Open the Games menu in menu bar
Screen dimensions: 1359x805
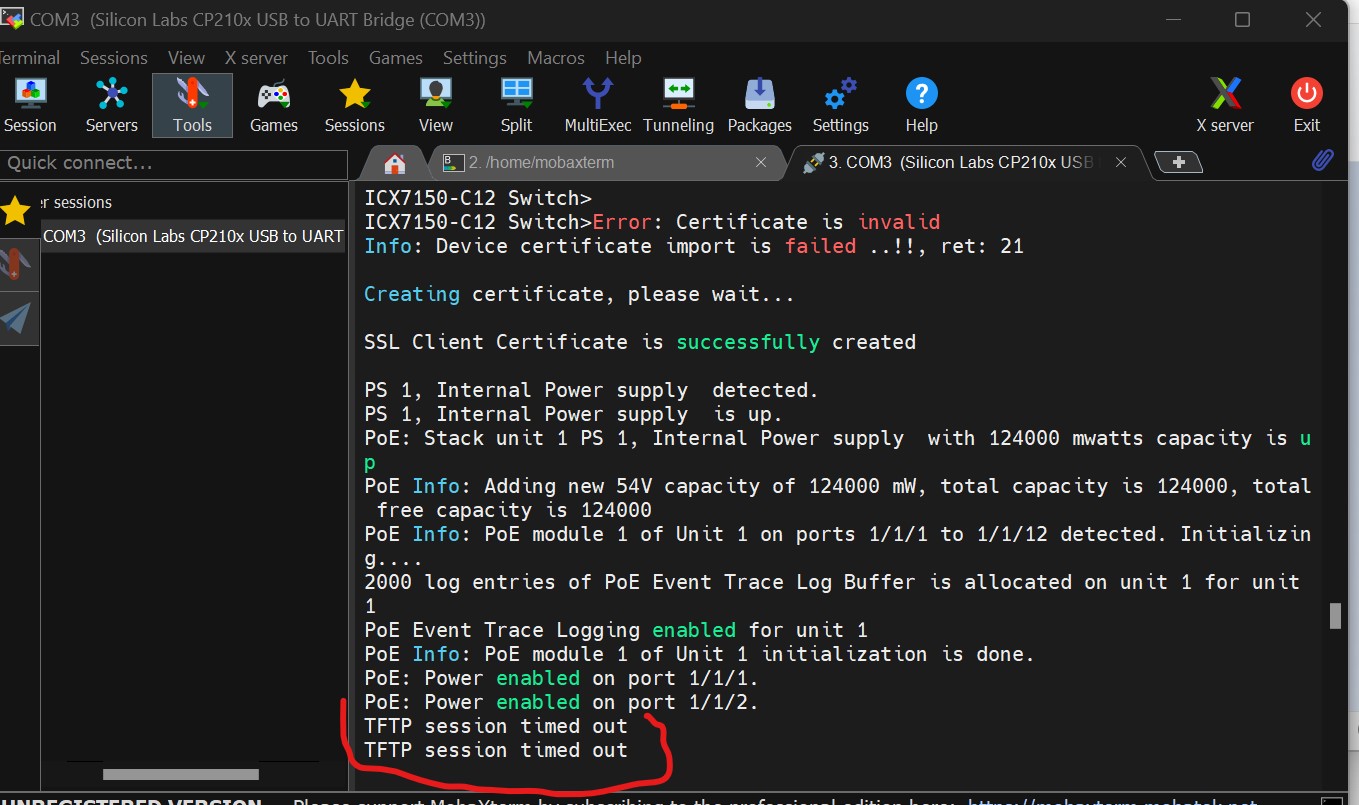[396, 58]
